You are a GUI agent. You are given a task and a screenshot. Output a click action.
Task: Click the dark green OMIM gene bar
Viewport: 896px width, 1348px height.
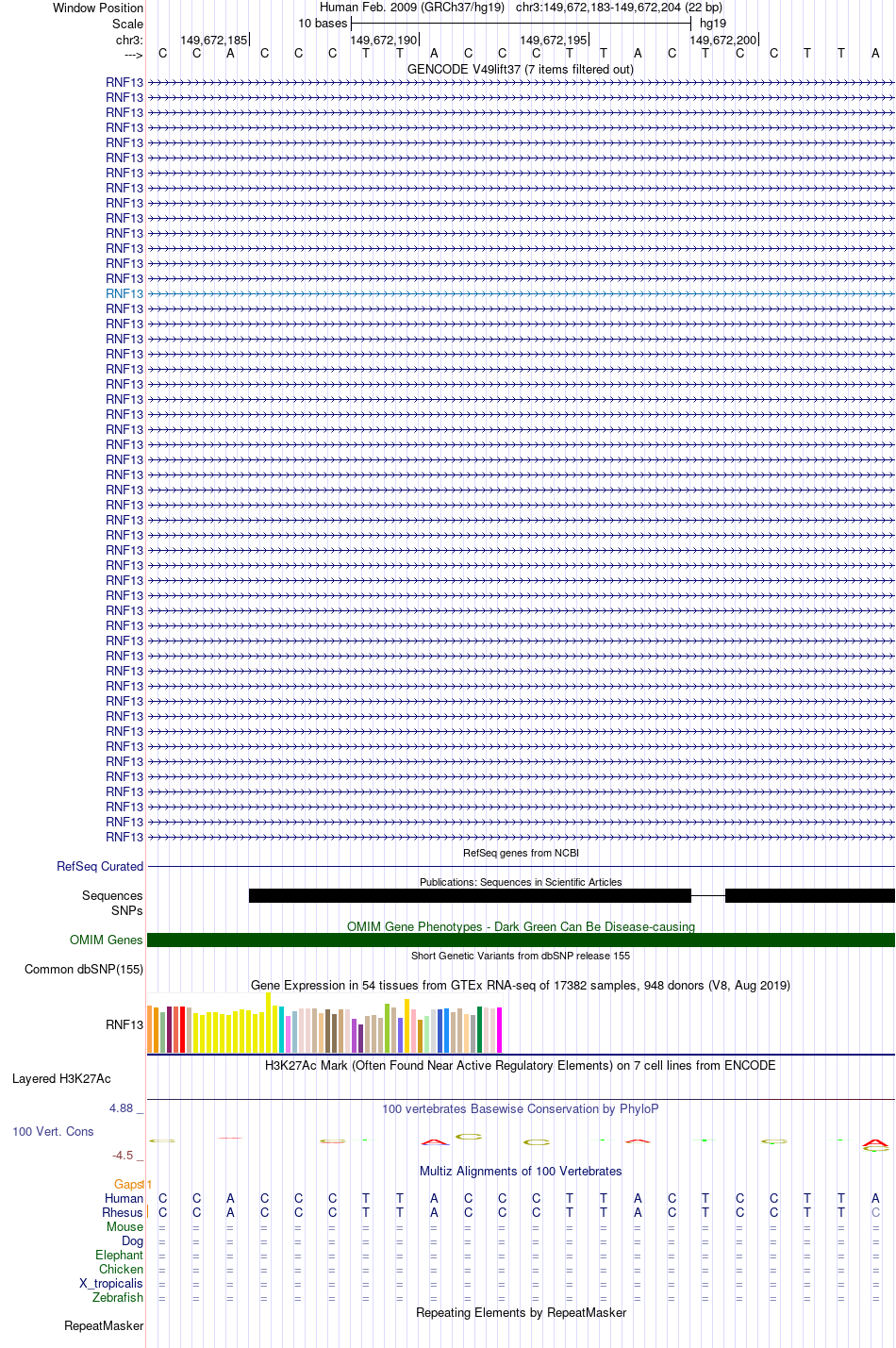tap(521, 940)
